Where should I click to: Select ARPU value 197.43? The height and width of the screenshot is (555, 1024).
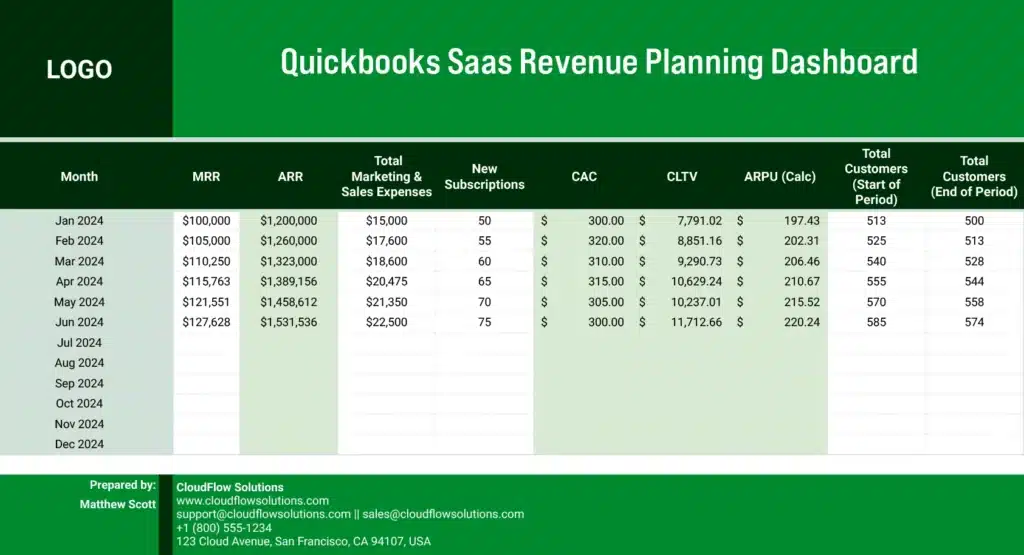click(802, 221)
